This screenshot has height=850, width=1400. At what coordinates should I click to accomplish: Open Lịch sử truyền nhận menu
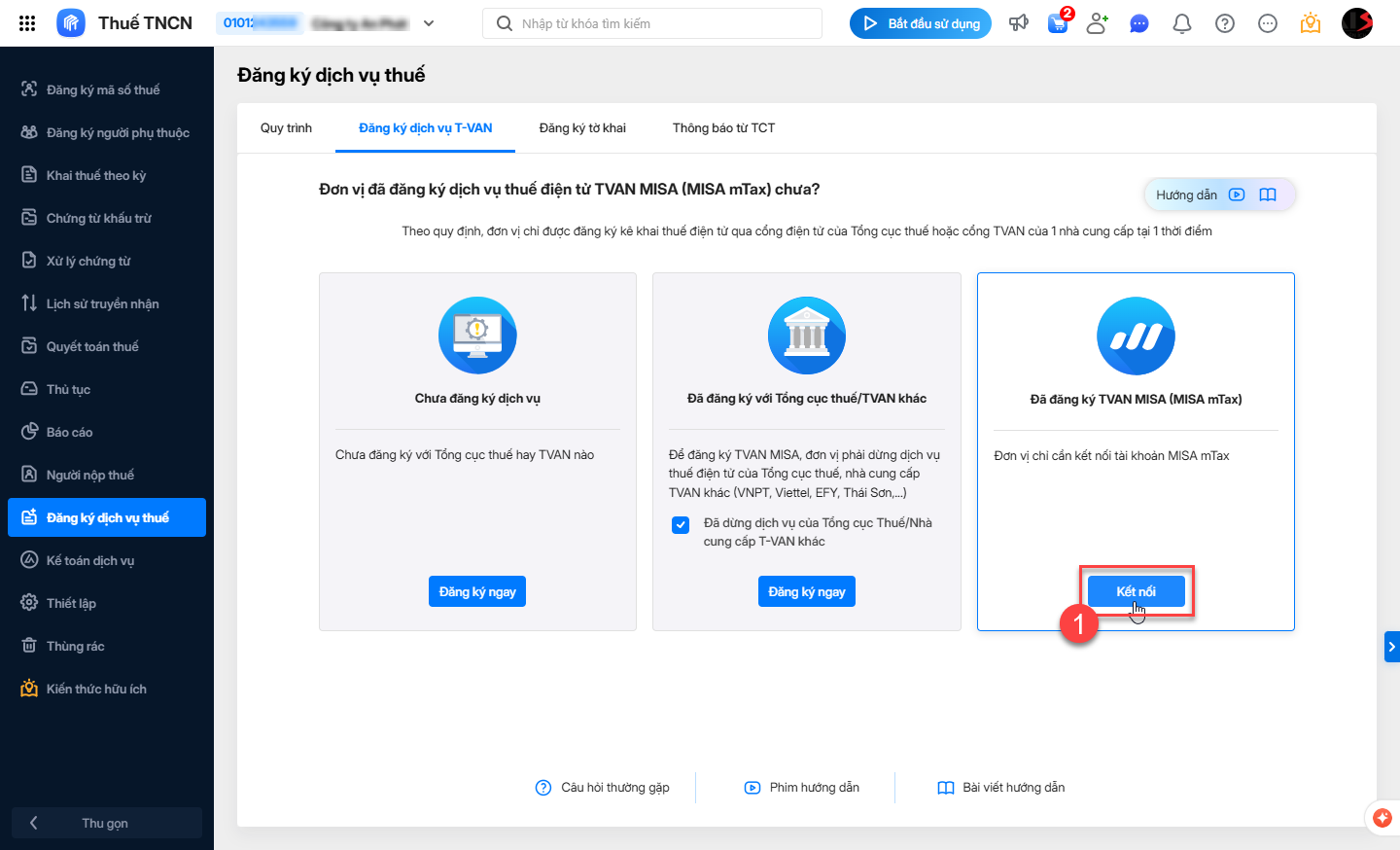(x=107, y=303)
